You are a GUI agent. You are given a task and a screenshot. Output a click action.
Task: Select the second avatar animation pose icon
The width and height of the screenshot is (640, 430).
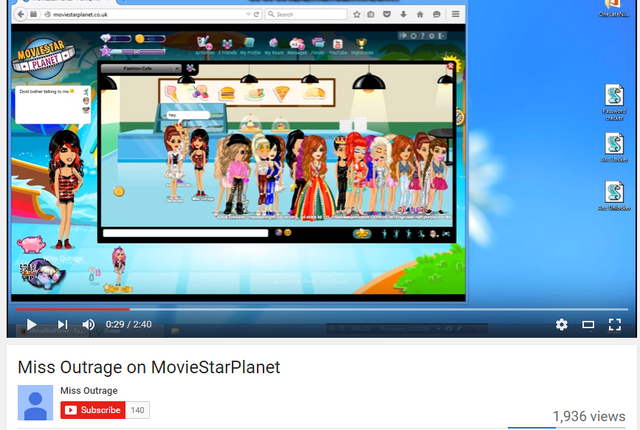tap(396, 234)
